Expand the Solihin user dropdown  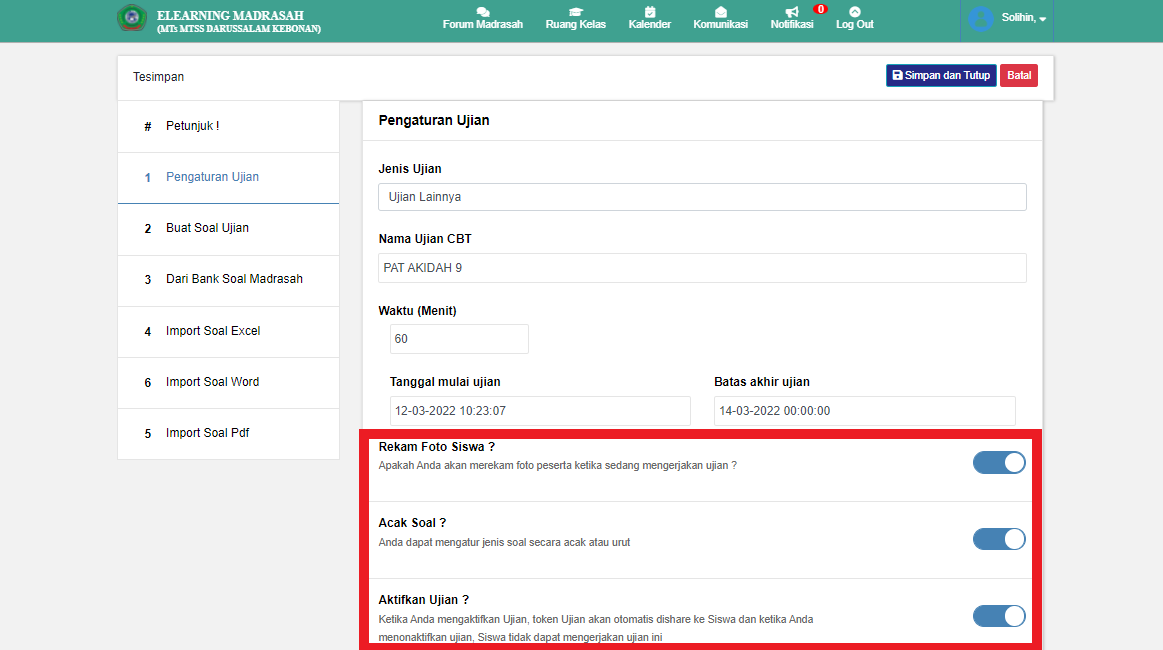[1024, 19]
